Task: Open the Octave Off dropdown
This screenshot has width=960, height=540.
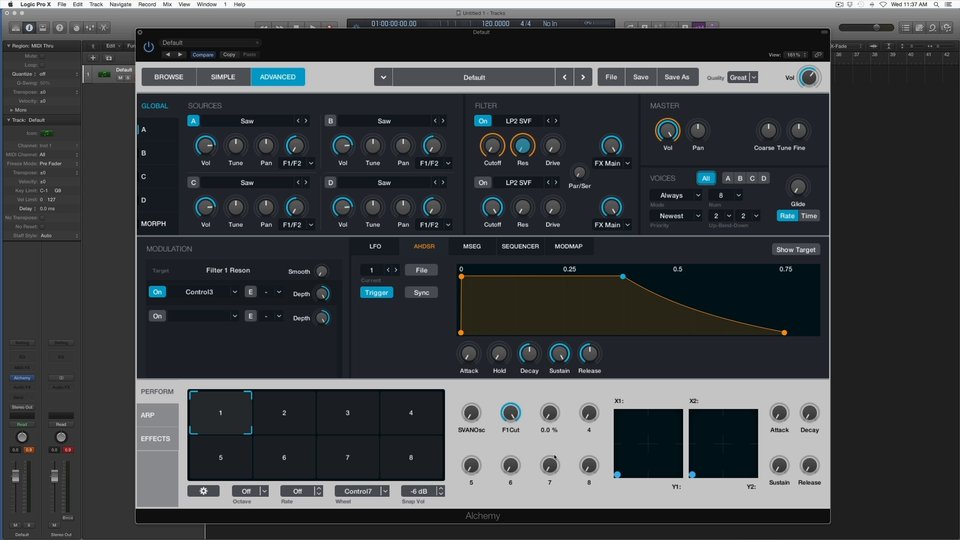Action: [x=250, y=491]
